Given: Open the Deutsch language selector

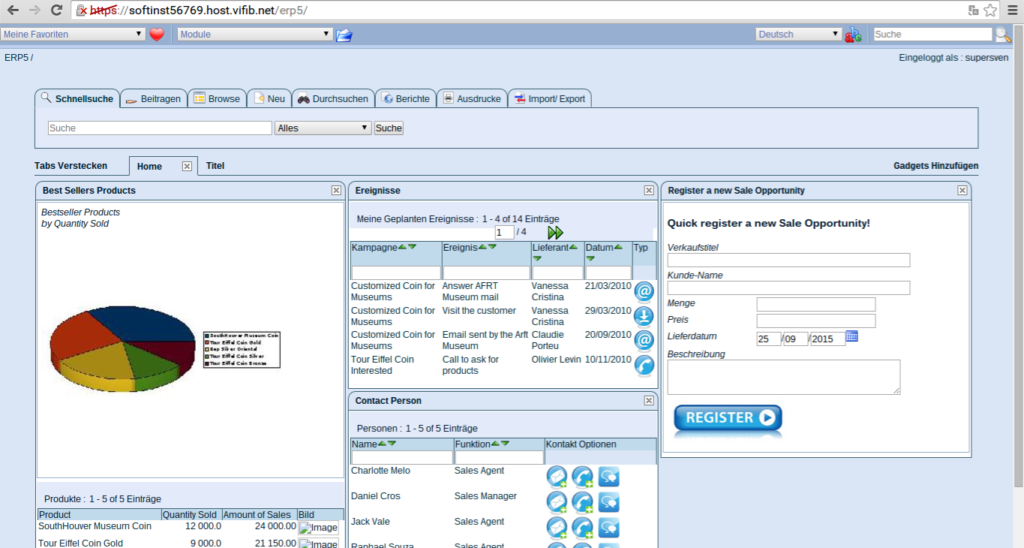Looking at the screenshot, I should pyautogui.click(x=799, y=34).
